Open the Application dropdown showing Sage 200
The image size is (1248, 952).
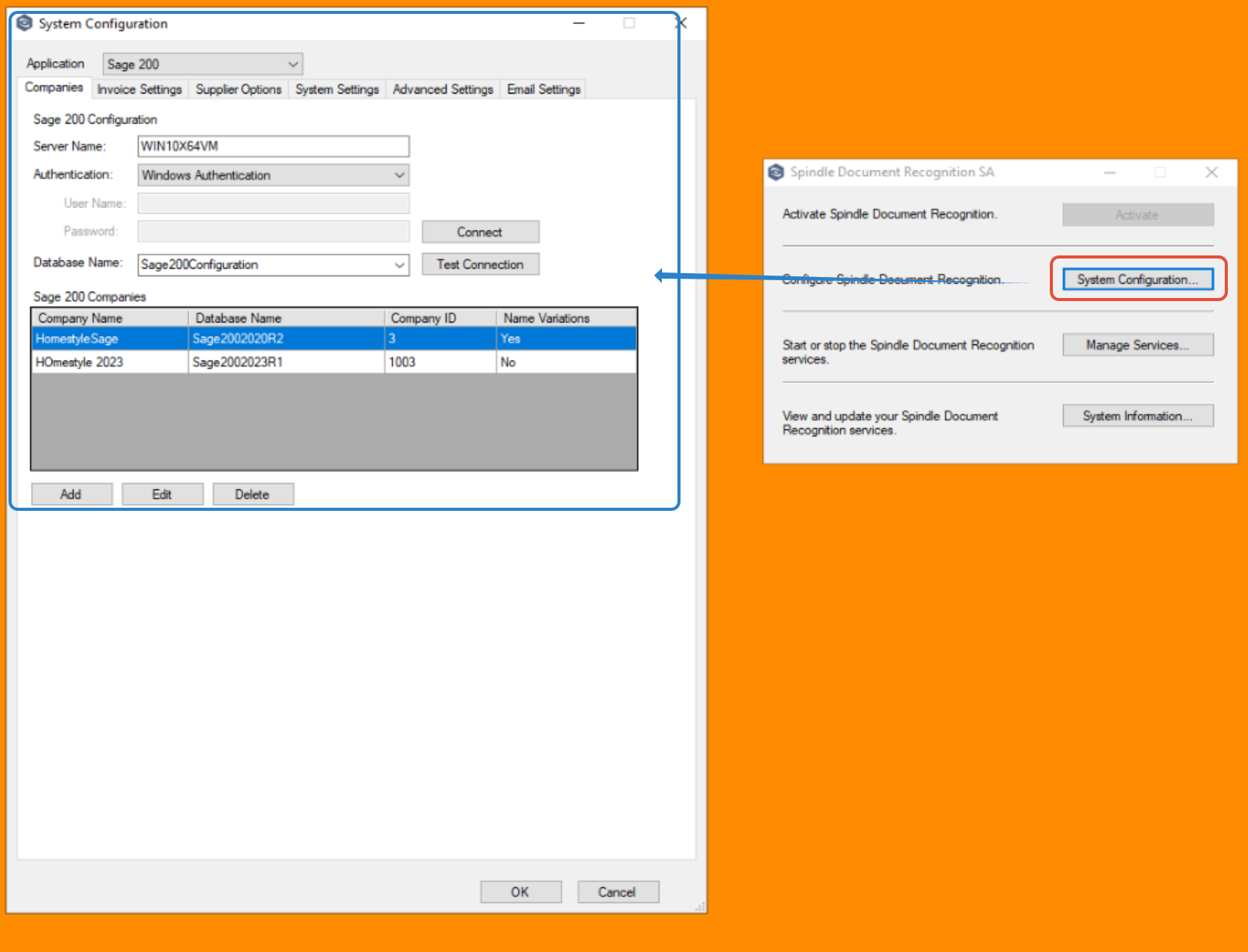pos(202,64)
